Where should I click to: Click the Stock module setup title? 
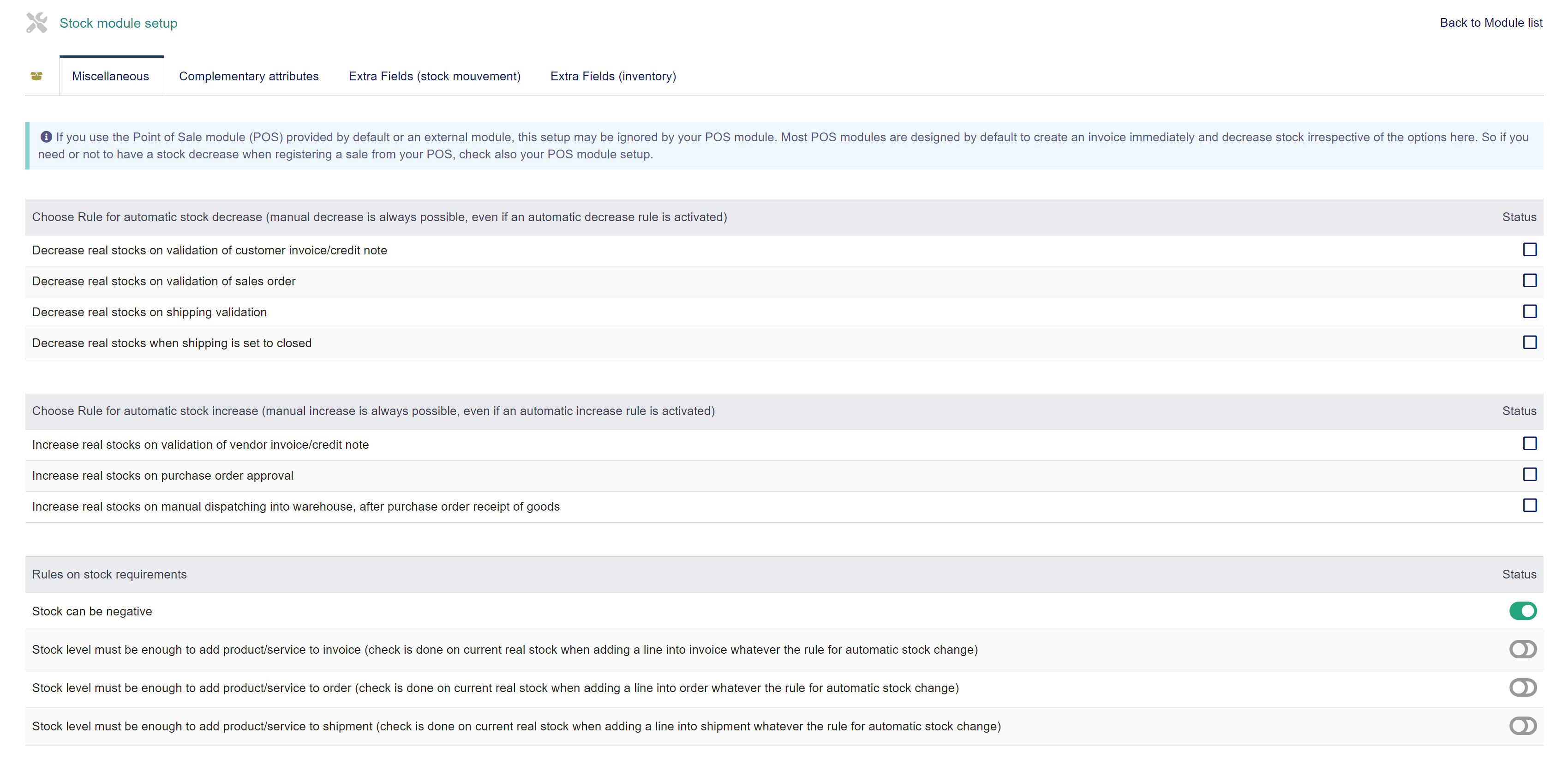point(118,23)
